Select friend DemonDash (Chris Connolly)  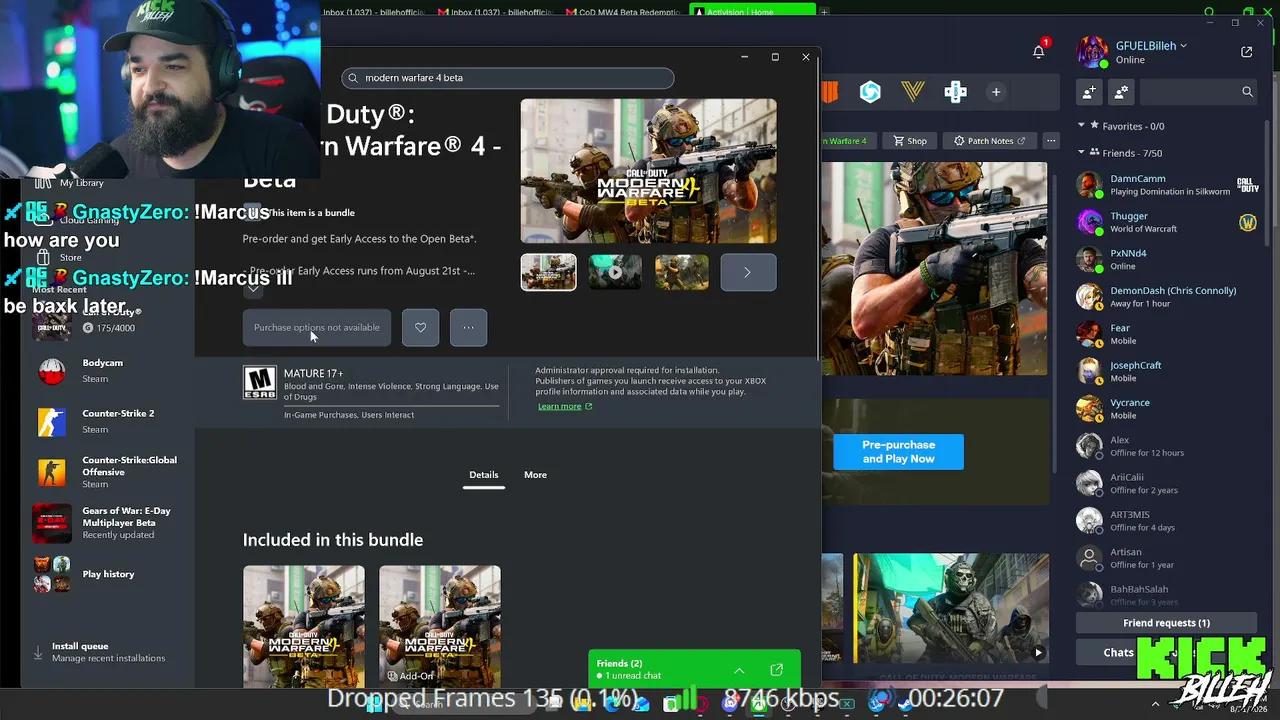[1166, 297]
